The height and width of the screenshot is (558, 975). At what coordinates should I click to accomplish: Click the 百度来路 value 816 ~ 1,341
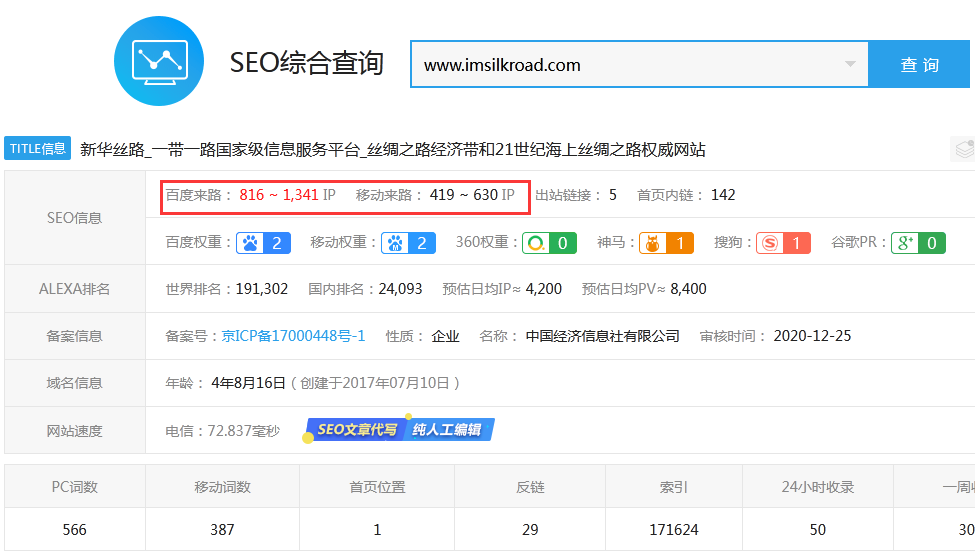(279, 195)
